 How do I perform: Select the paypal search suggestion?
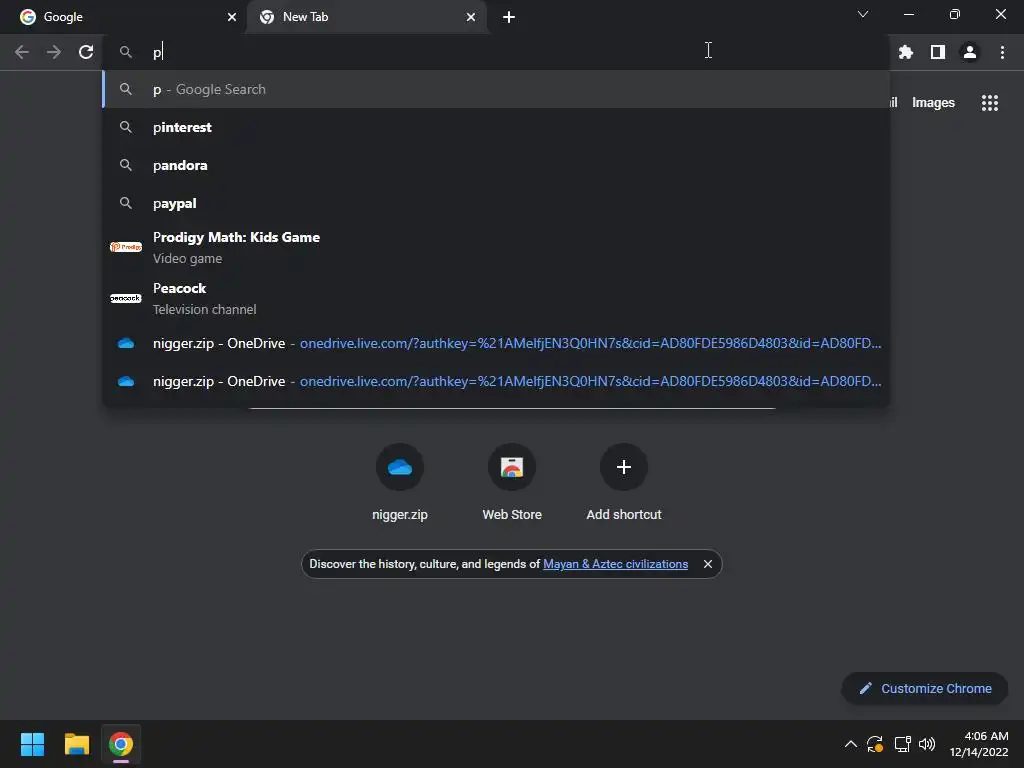coord(496,203)
